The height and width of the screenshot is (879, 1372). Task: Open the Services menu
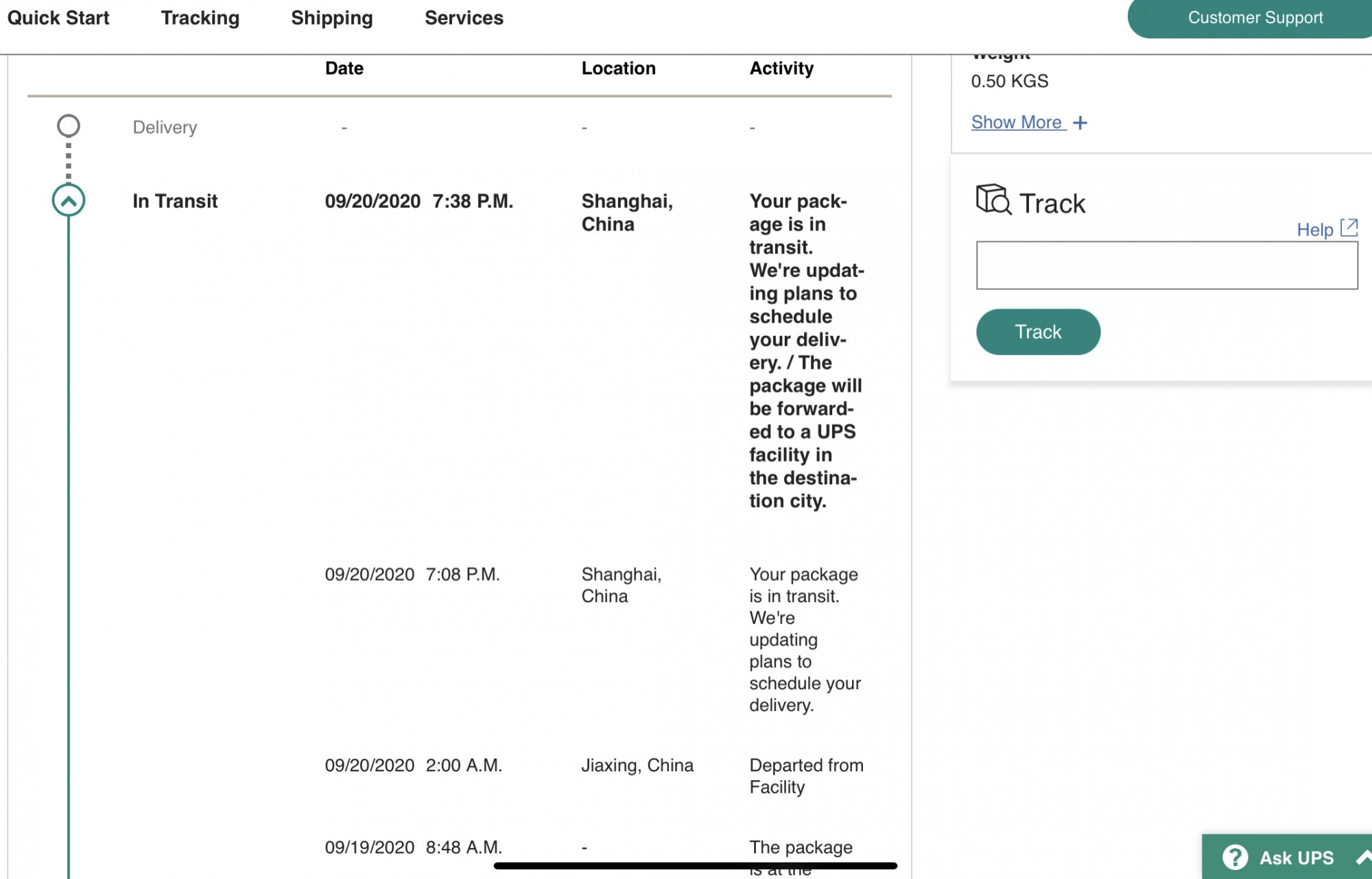tap(464, 18)
